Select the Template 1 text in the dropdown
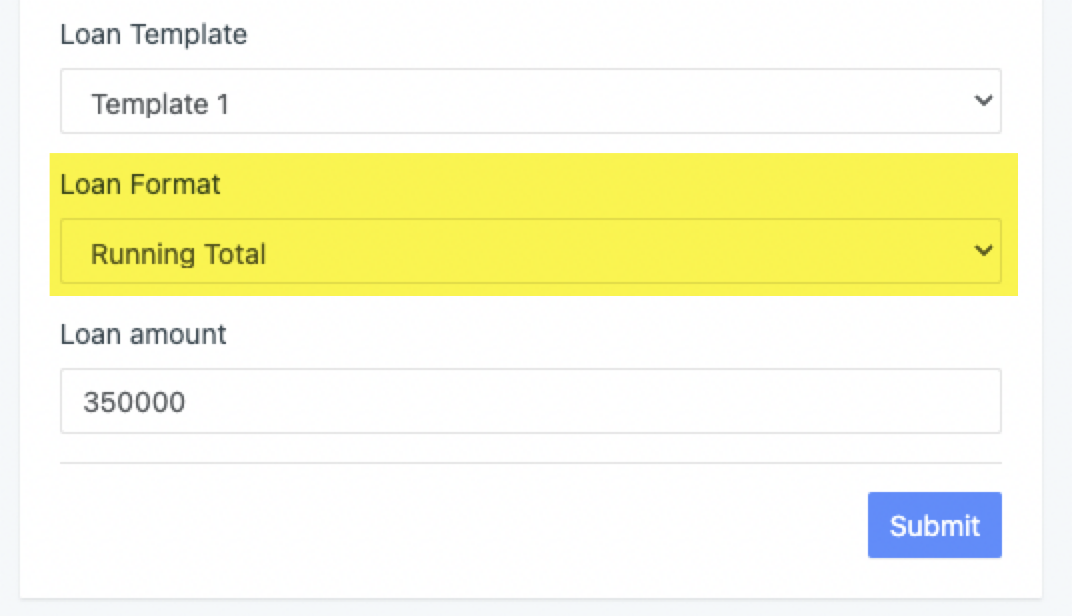The height and width of the screenshot is (616, 1072). point(160,104)
